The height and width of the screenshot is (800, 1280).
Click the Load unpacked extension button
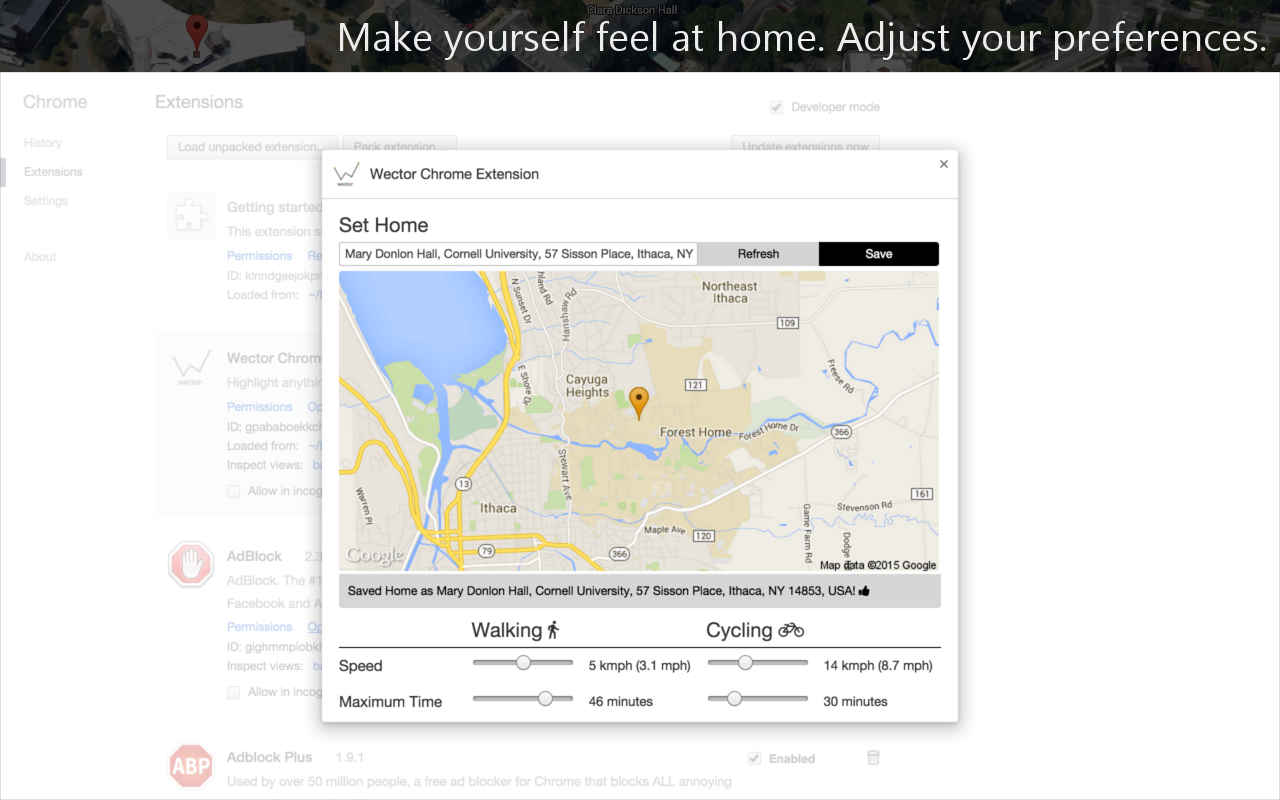tap(252, 147)
